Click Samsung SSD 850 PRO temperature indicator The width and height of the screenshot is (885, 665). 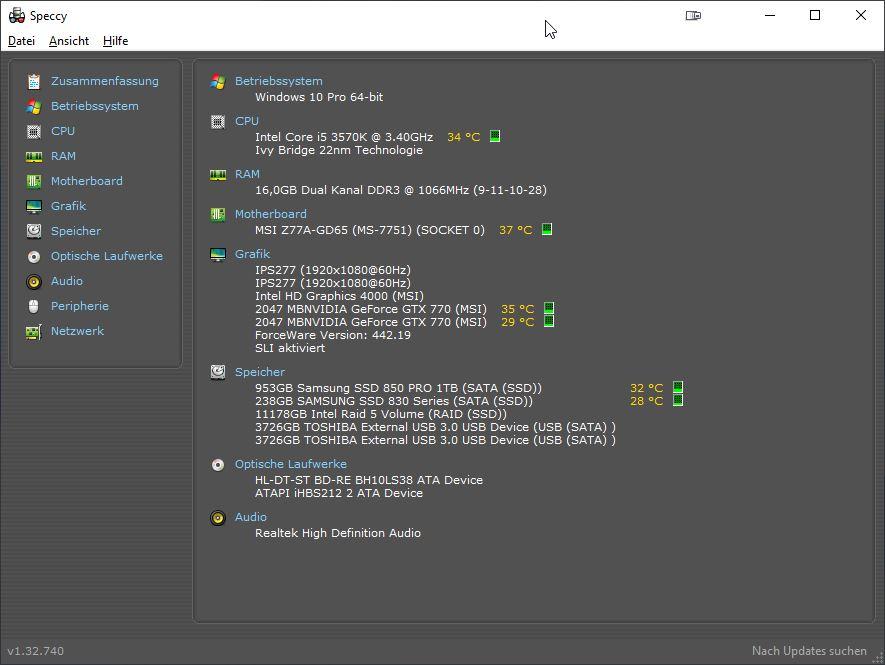pos(678,388)
